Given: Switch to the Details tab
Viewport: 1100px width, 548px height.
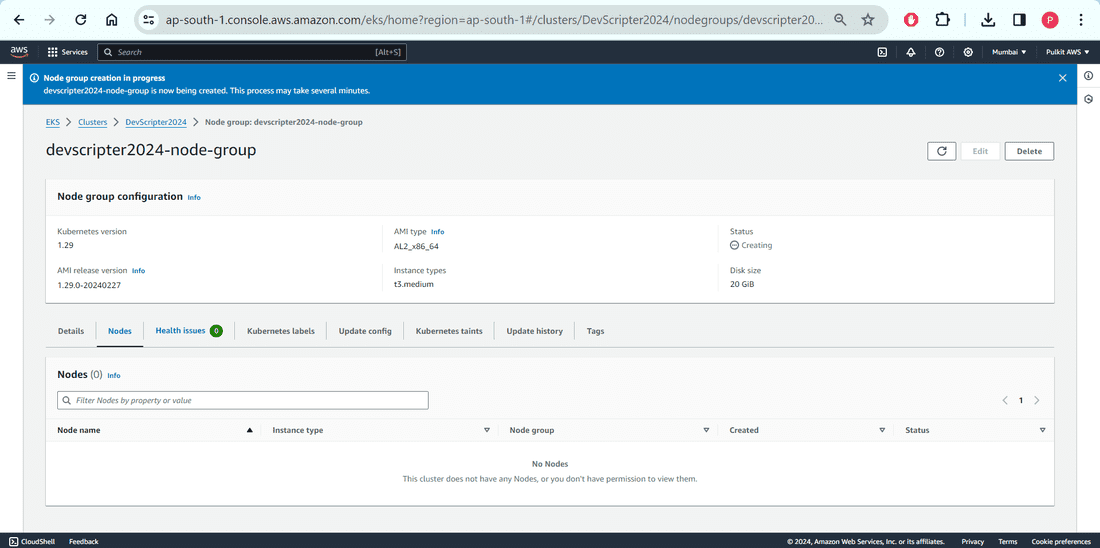Looking at the screenshot, I should pyautogui.click(x=71, y=331).
